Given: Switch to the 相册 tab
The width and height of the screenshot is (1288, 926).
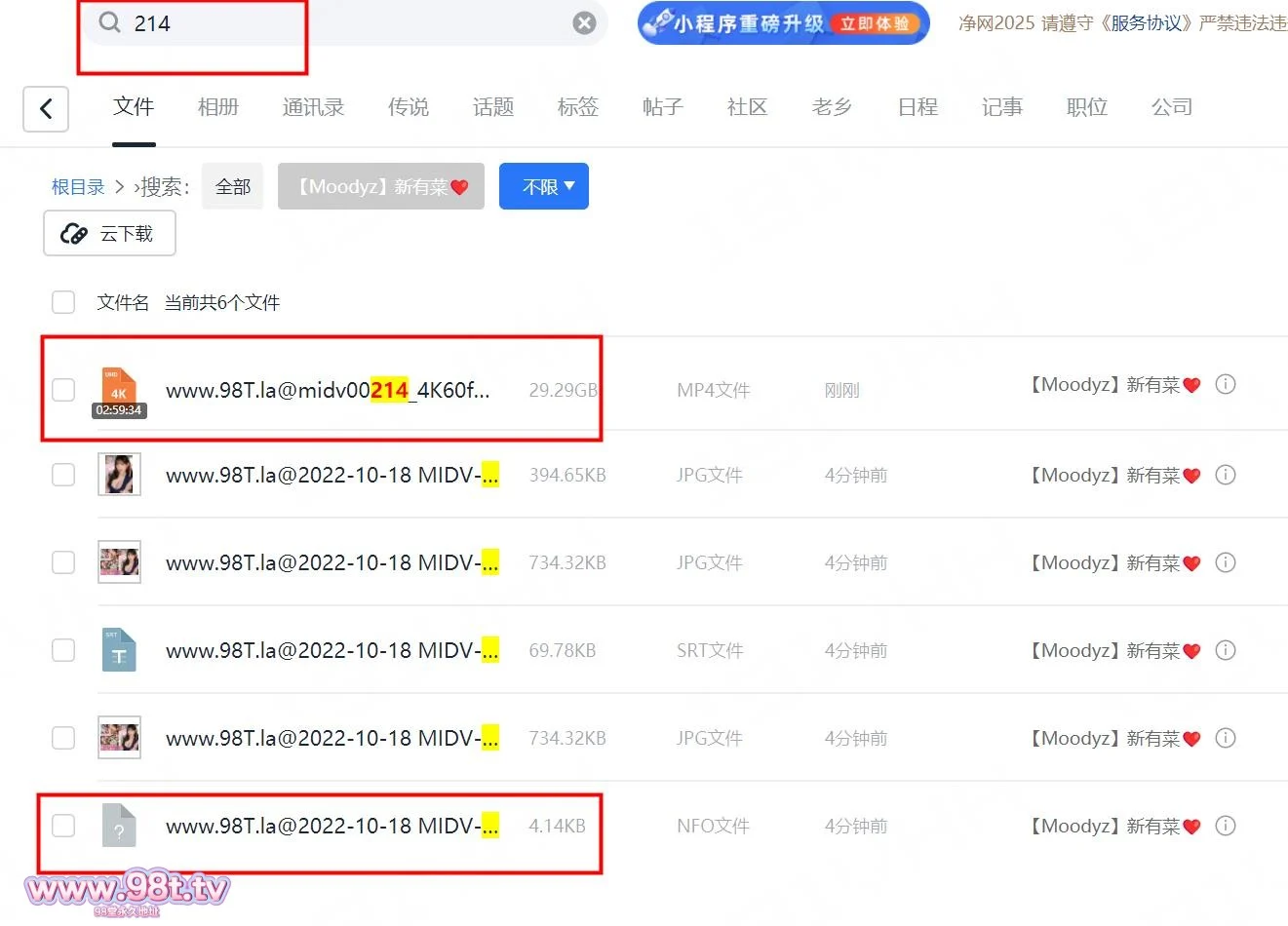Looking at the screenshot, I should click(x=217, y=107).
